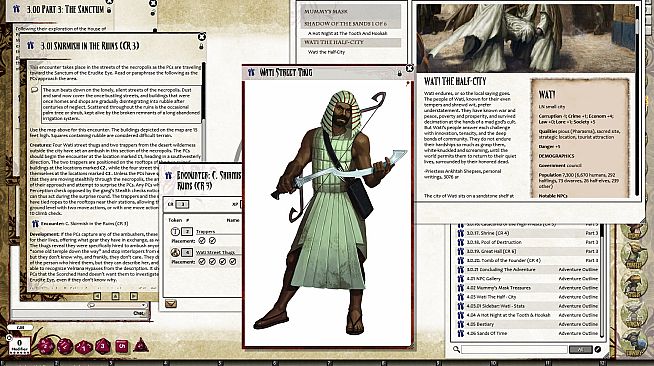Toggle lock on Wati Street Thug window
The width and height of the screenshot is (654, 366).
coord(399,73)
